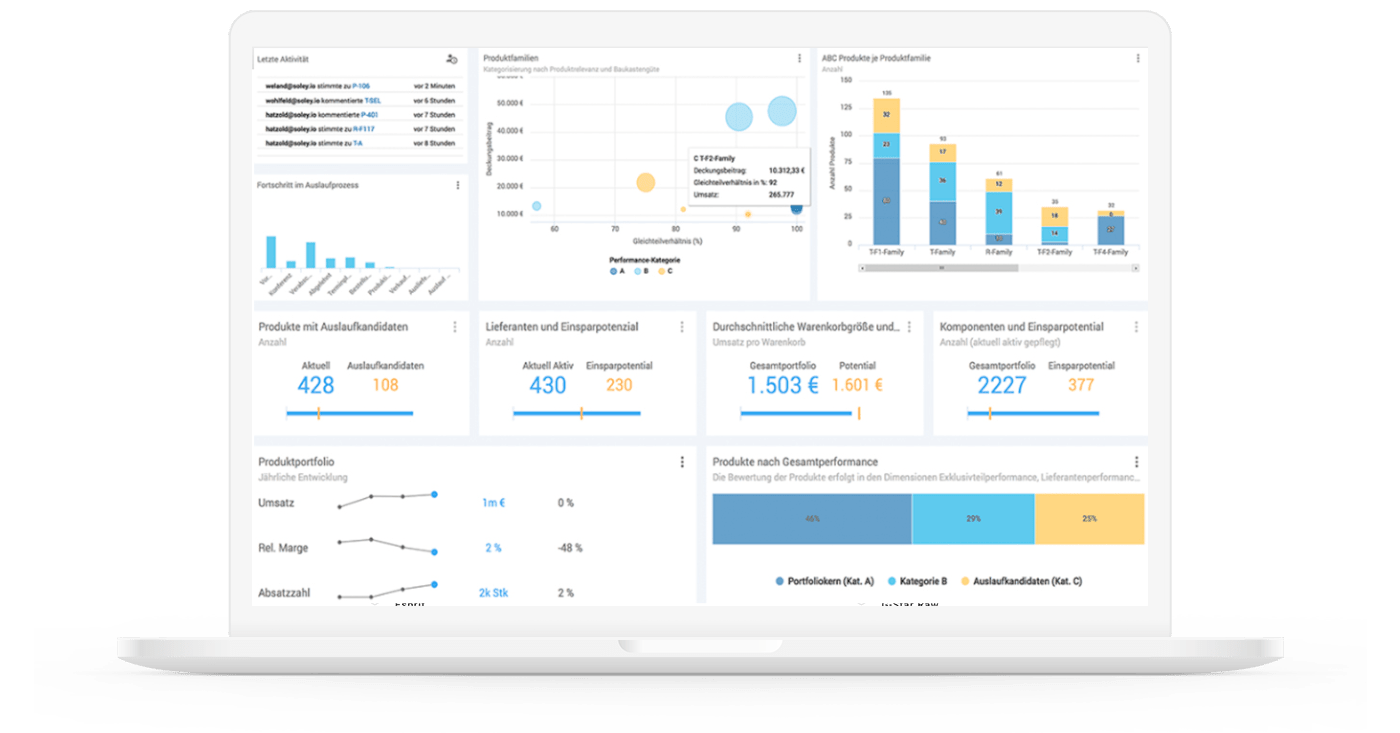Click the Aktuell slider under 428
This screenshot has width=1400, height=733.
tap(349, 413)
